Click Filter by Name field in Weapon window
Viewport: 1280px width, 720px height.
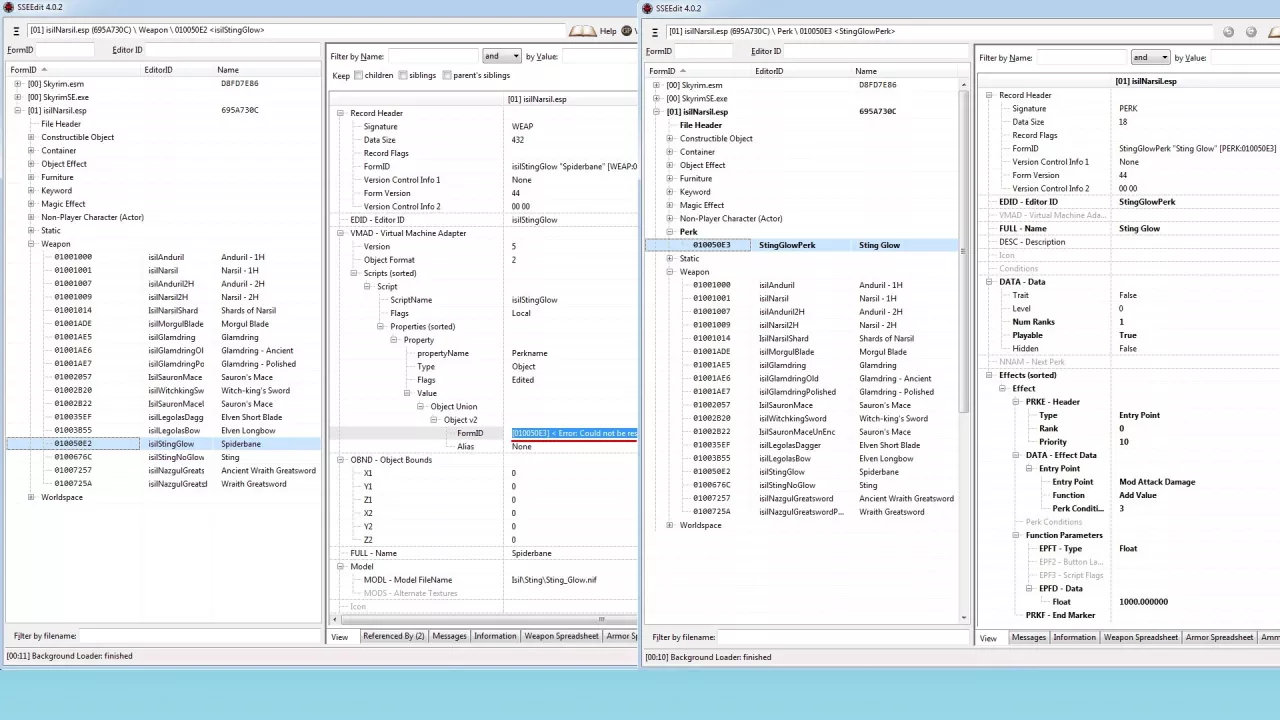click(434, 56)
